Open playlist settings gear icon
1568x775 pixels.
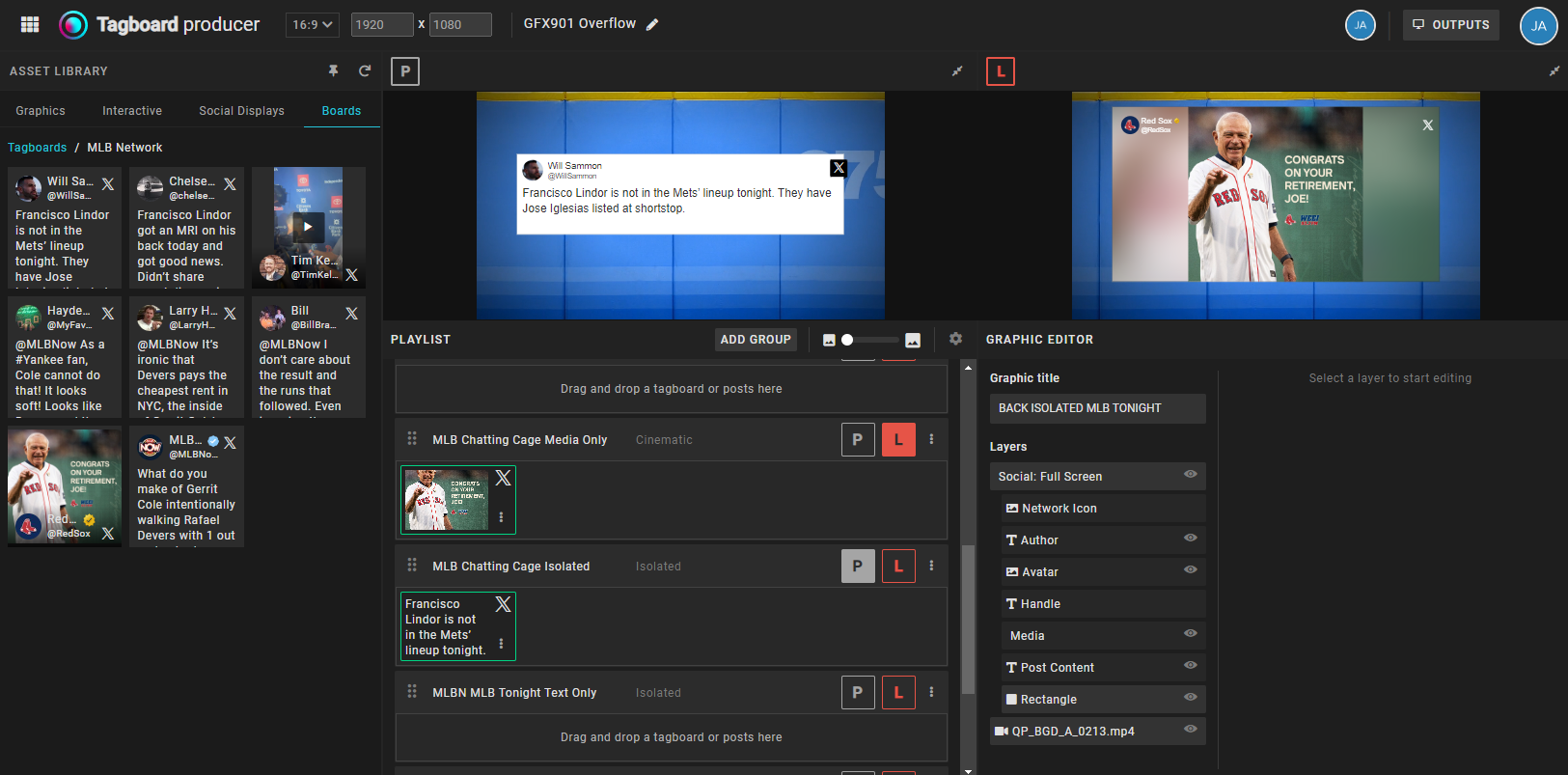[x=955, y=339]
